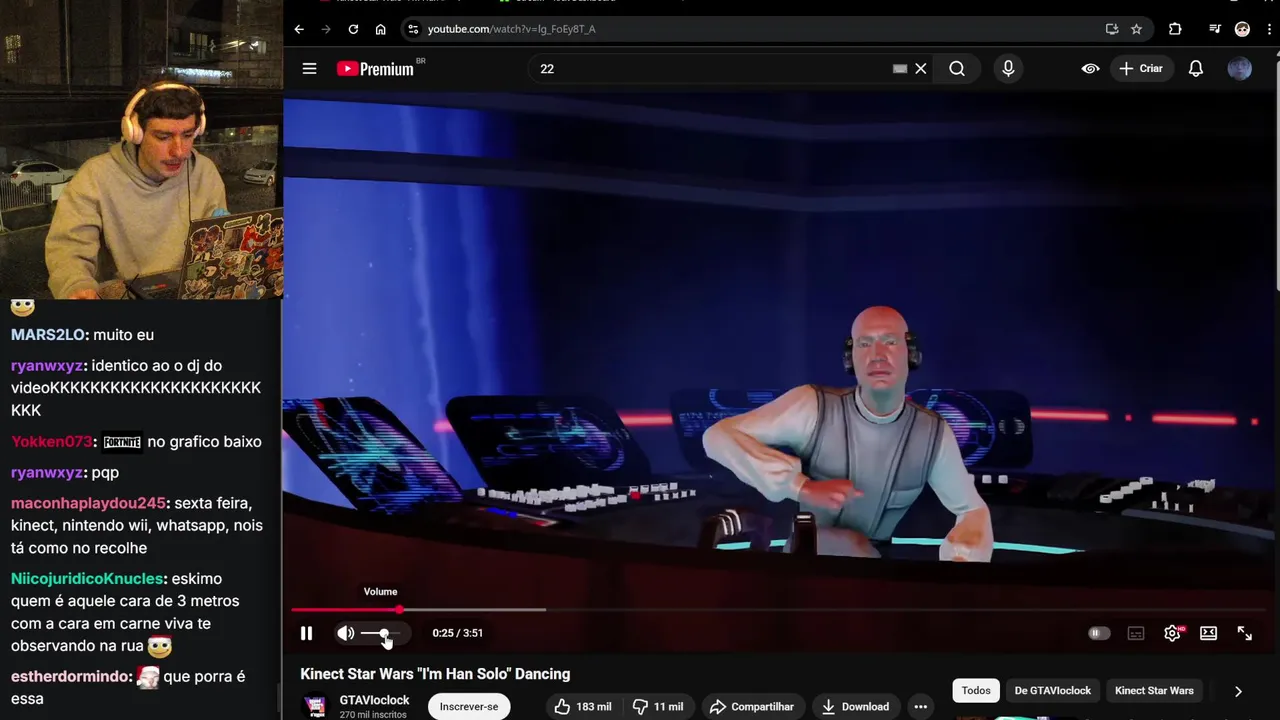Download the video
The image size is (1280, 720).
(x=855, y=706)
